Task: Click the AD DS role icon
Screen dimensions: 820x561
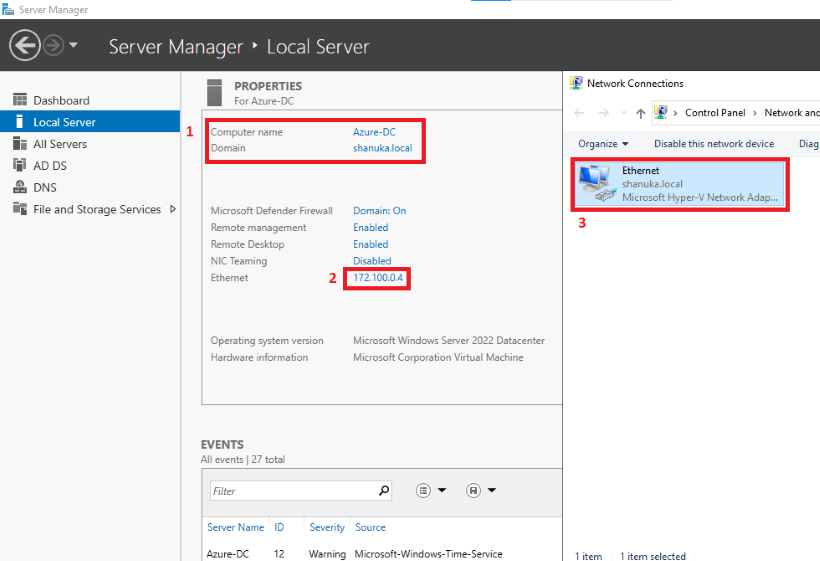Action: [x=19, y=165]
